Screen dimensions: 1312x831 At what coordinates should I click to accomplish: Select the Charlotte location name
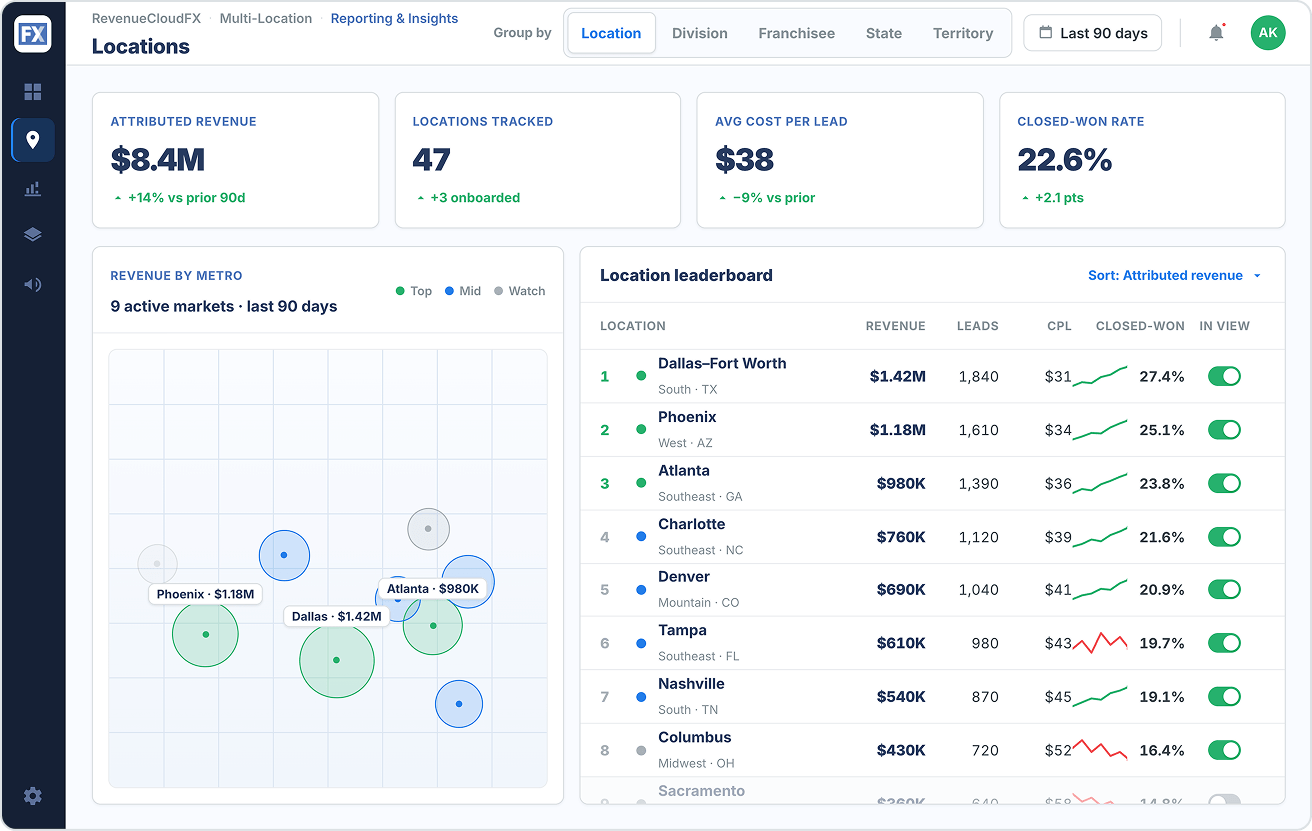(692, 524)
